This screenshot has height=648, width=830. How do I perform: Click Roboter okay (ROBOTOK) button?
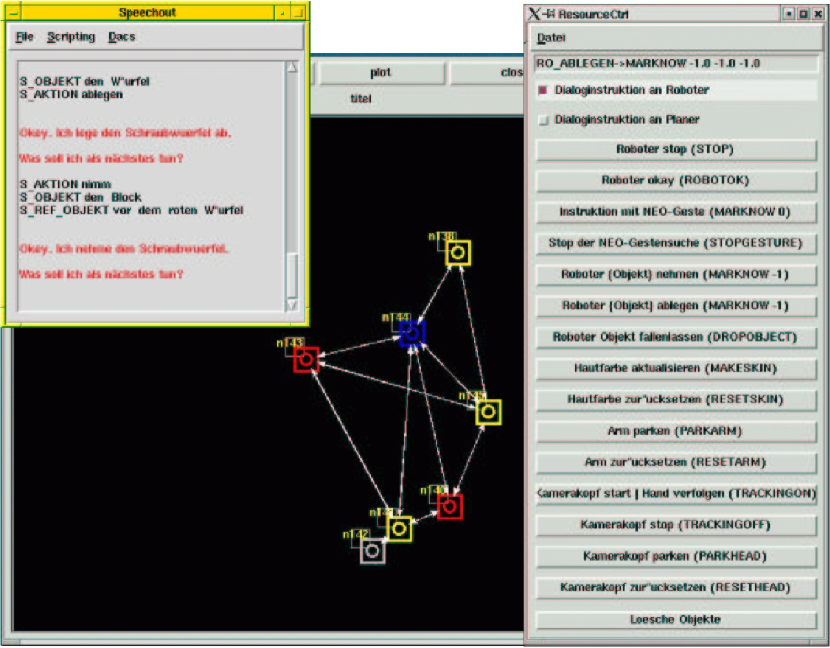[x=675, y=181]
